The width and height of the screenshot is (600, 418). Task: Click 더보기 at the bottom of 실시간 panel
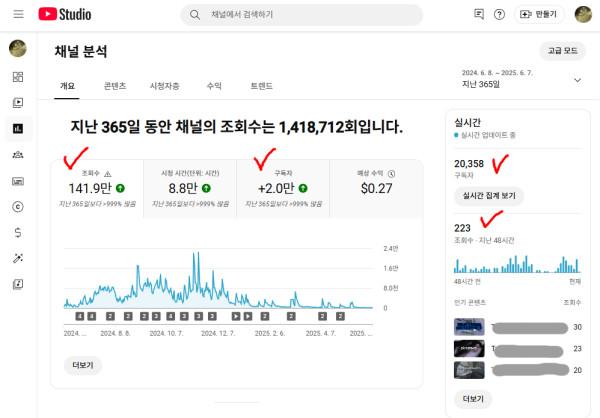tap(473, 399)
